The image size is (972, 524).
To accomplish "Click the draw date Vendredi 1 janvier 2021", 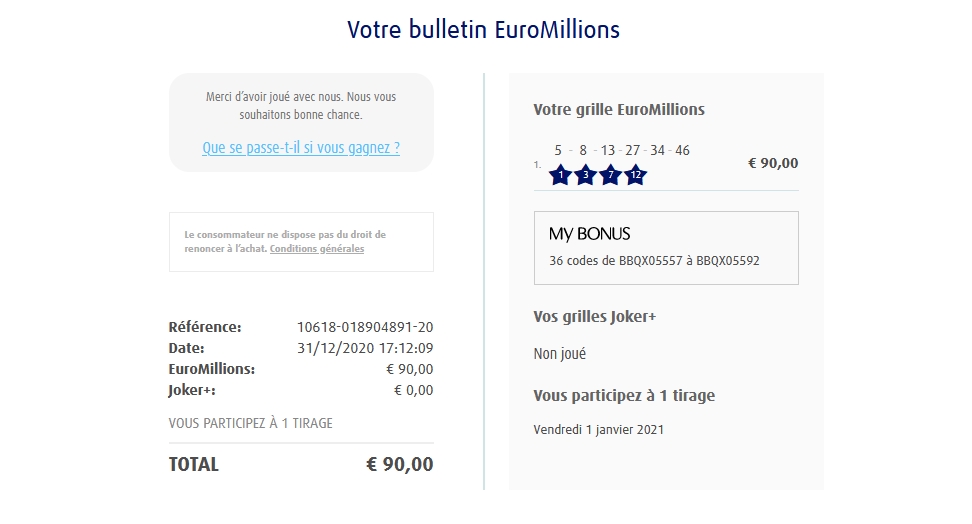I will pyautogui.click(x=598, y=430).
